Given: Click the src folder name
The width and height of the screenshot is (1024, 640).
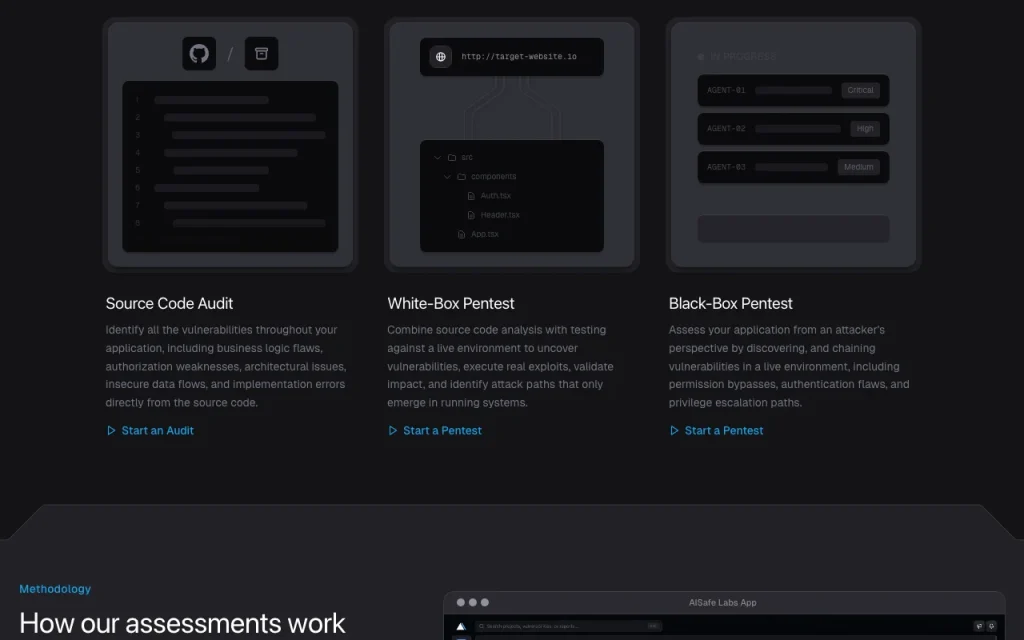Looking at the screenshot, I should (467, 157).
